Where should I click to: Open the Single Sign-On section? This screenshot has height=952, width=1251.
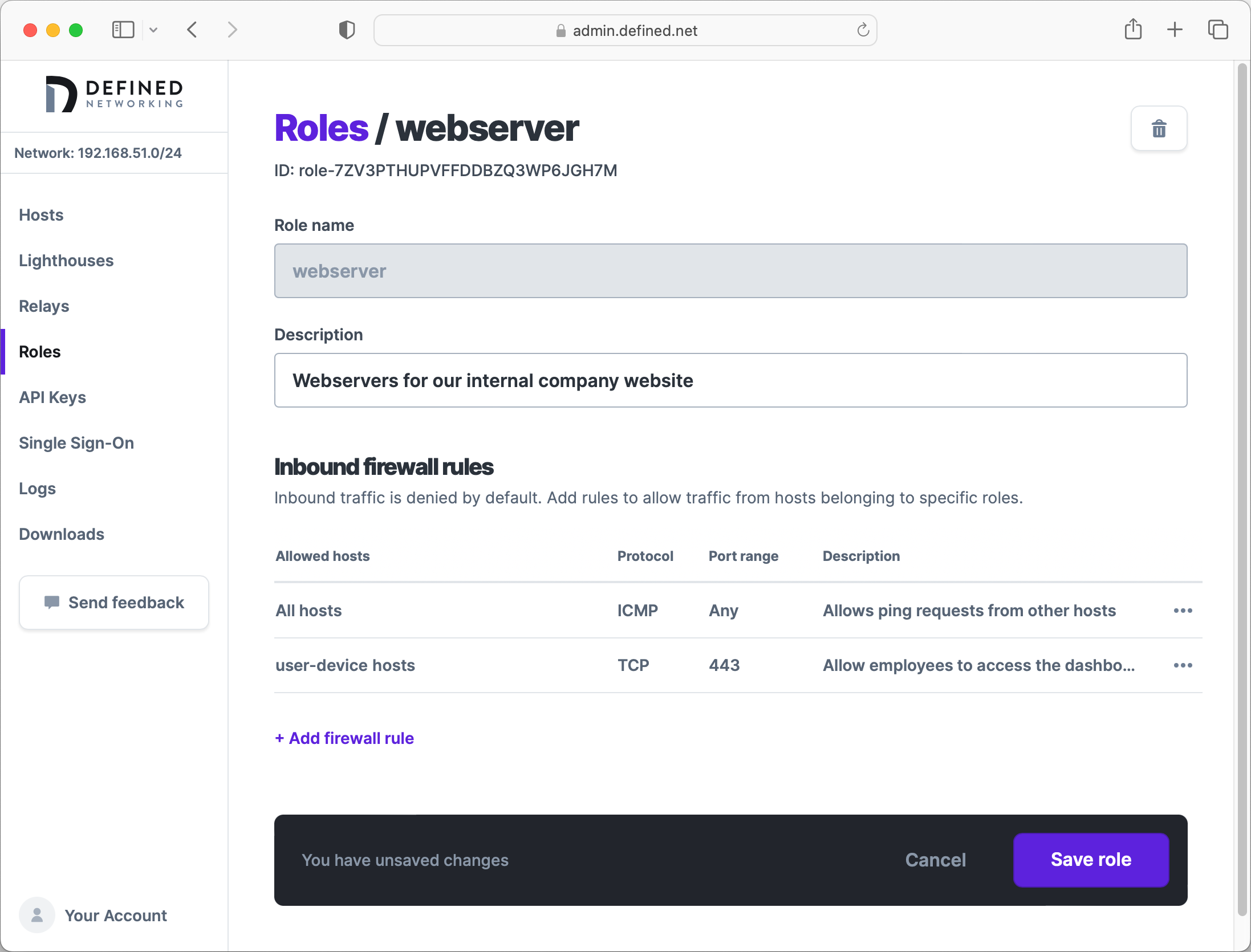(x=76, y=443)
